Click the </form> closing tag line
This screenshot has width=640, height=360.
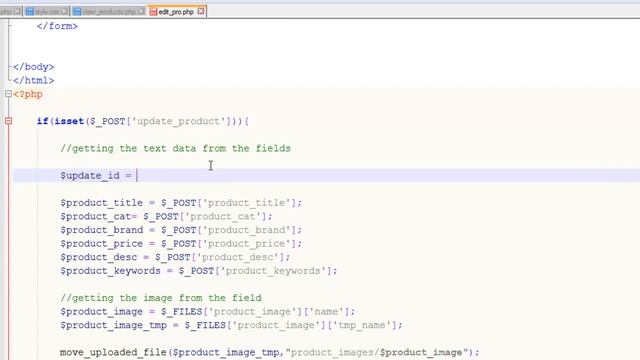click(x=57, y=26)
